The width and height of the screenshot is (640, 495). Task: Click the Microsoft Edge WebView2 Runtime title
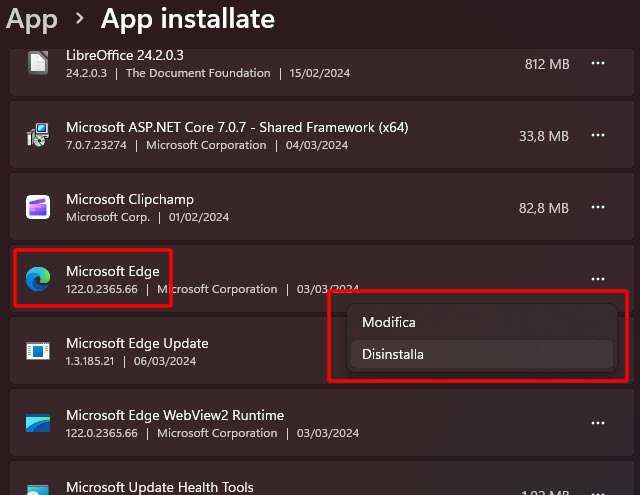175,415
